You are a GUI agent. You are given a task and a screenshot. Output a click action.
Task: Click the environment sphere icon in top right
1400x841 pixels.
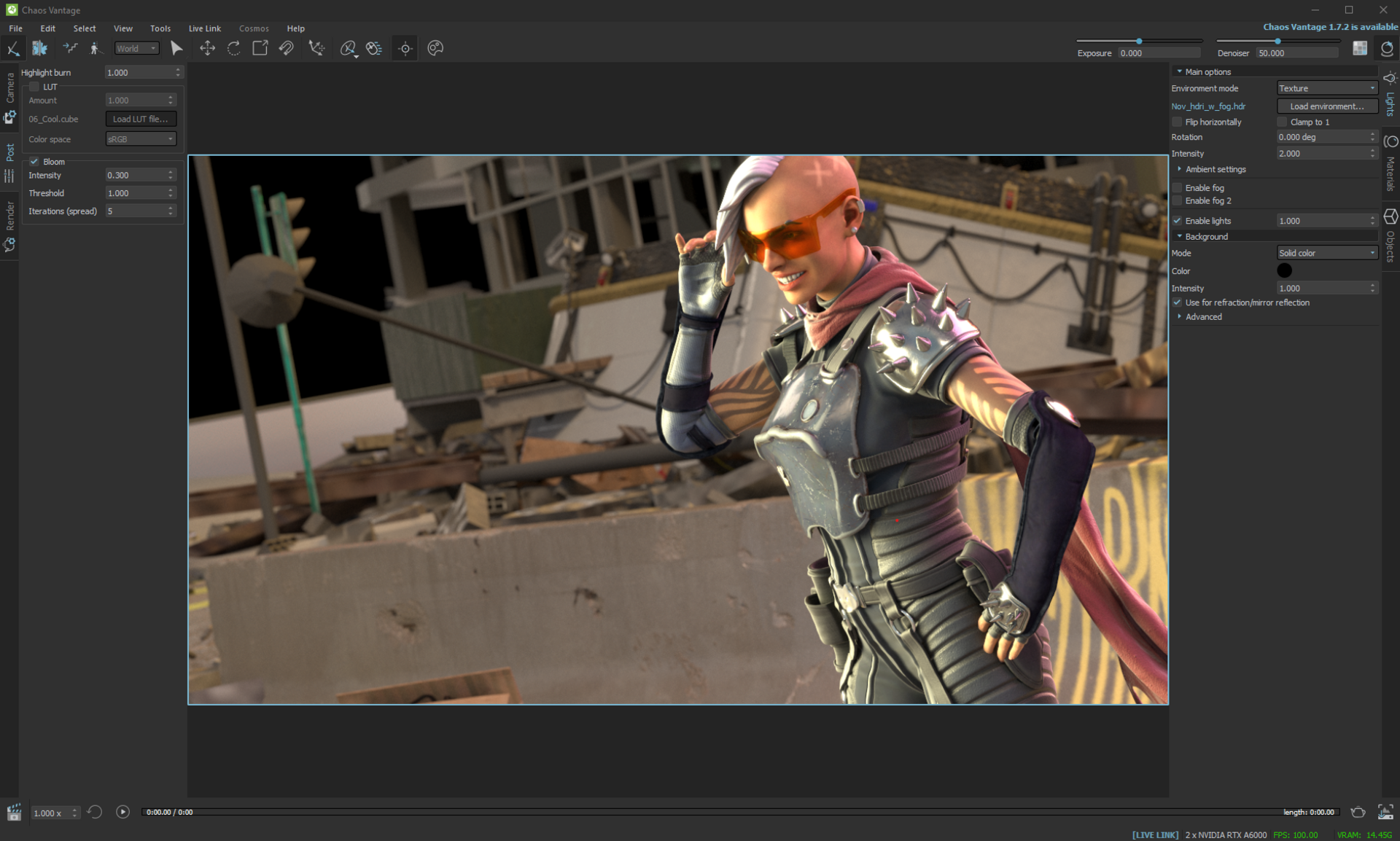click(1387, 48)
